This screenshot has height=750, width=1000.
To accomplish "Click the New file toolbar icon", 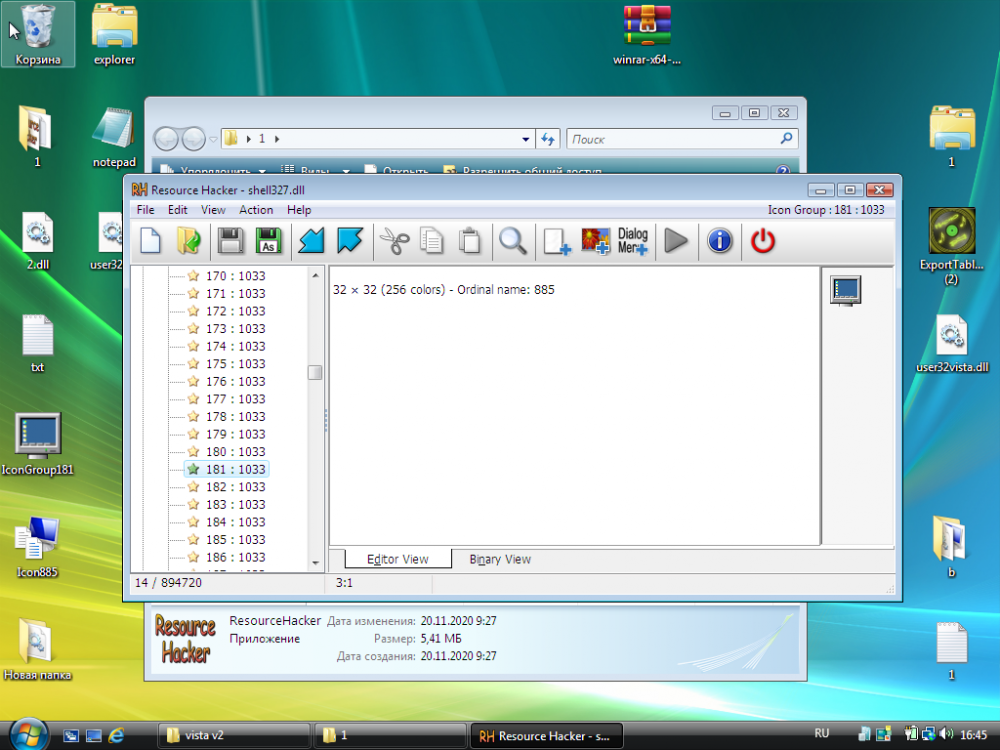I will pos(150,241).
